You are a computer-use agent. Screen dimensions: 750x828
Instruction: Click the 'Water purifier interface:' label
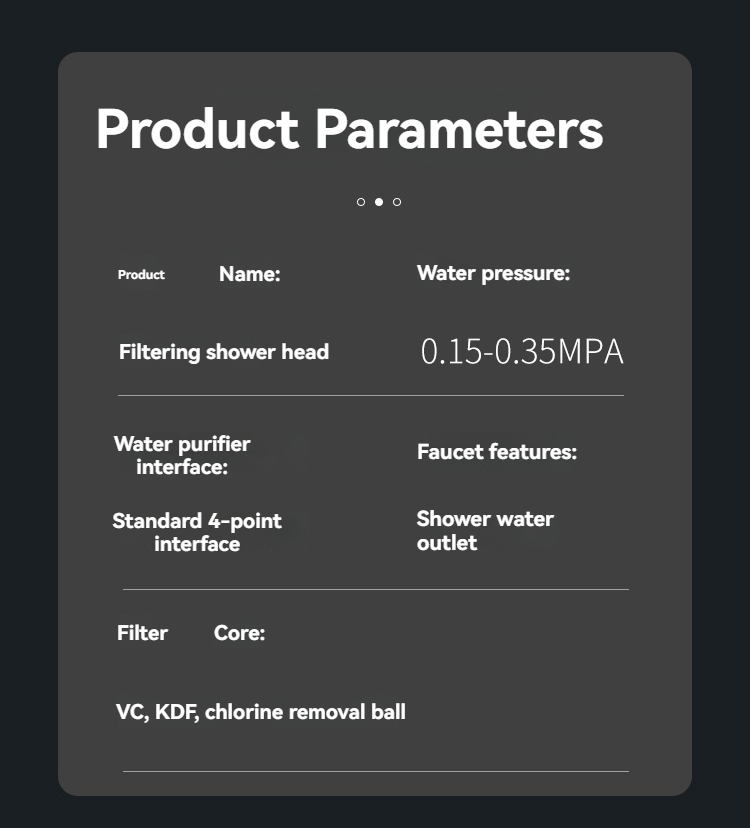click(x=182, y=455)
